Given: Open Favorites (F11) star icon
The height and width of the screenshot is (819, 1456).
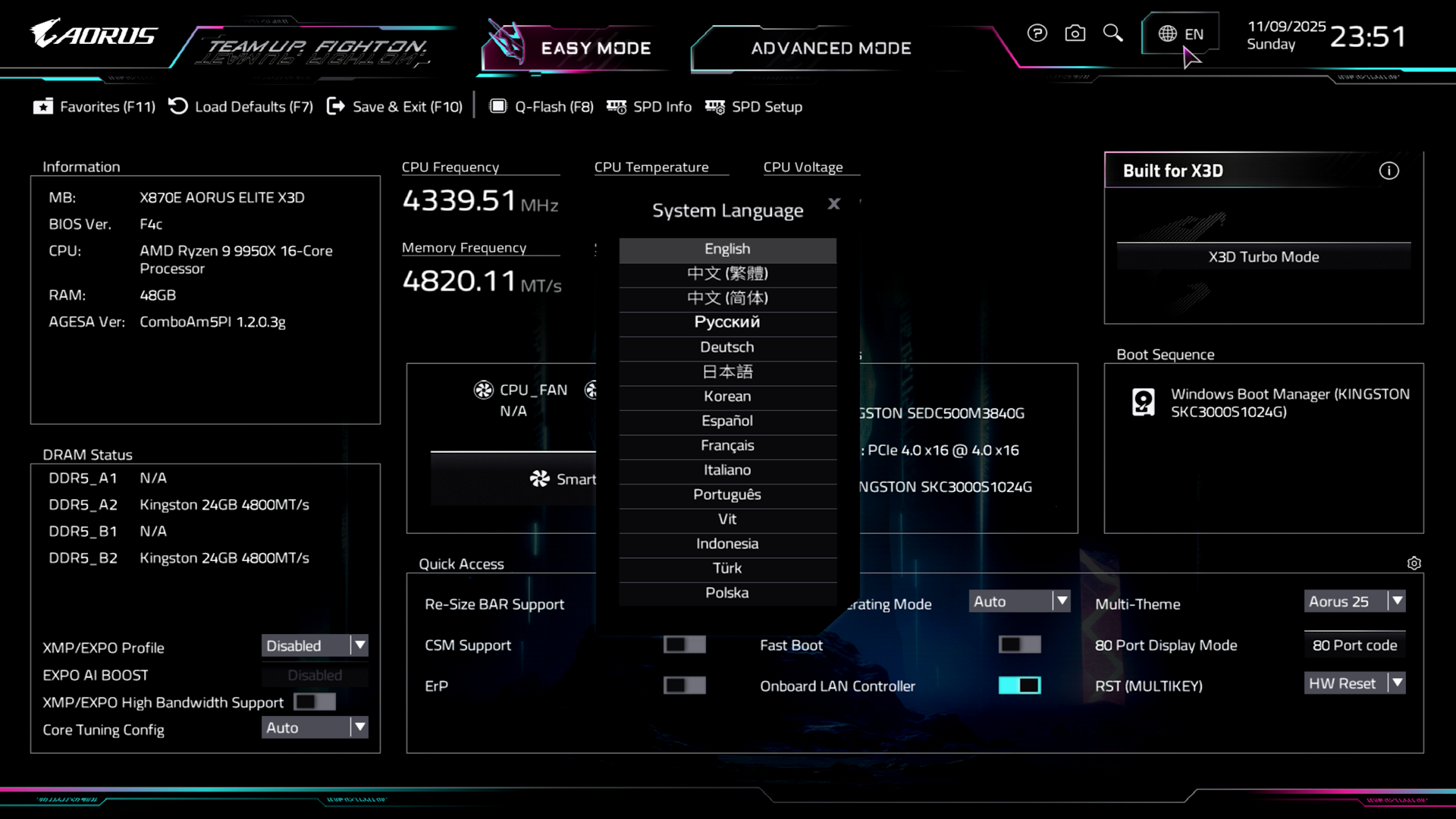Looking at the screenshot, I should (x=43, y=107).
